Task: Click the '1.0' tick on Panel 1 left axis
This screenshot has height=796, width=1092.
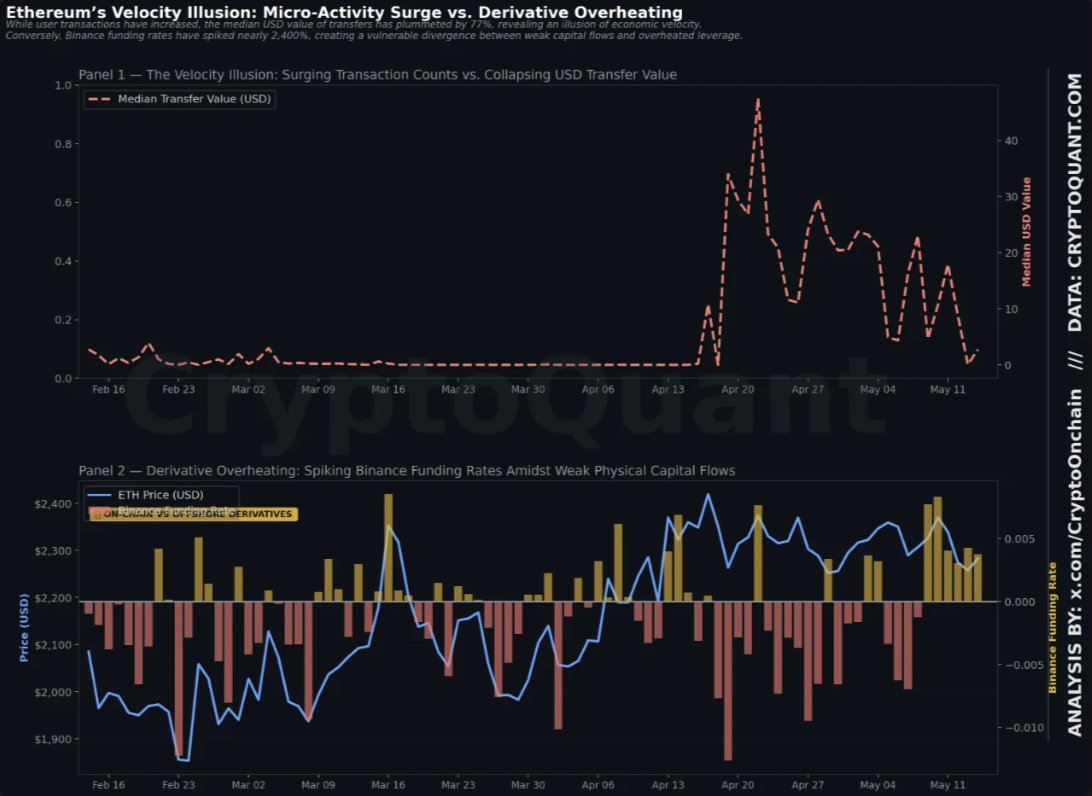Action: click(x=63, y=86)
